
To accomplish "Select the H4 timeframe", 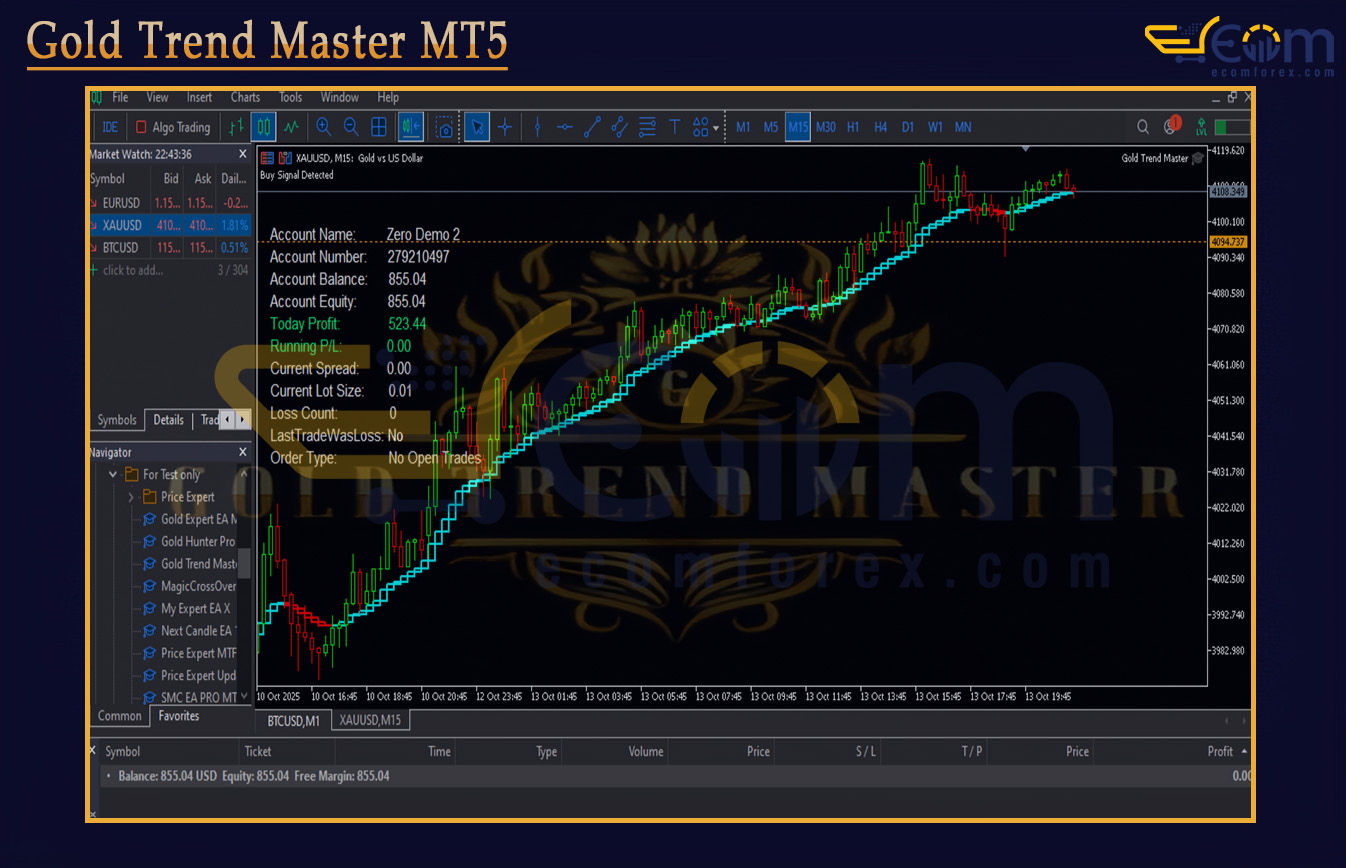I will click(x=880, y=127).
